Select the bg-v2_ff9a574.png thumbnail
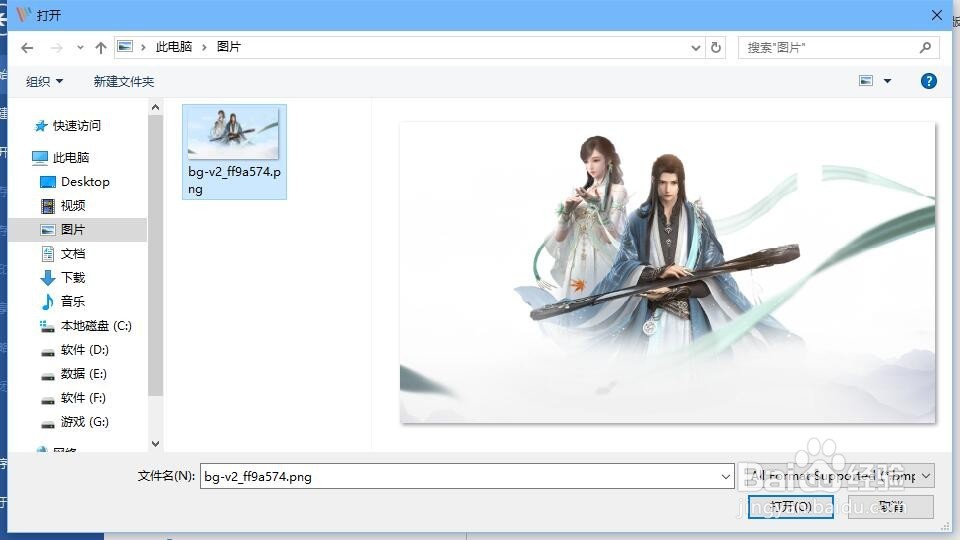 coord(233,133)
